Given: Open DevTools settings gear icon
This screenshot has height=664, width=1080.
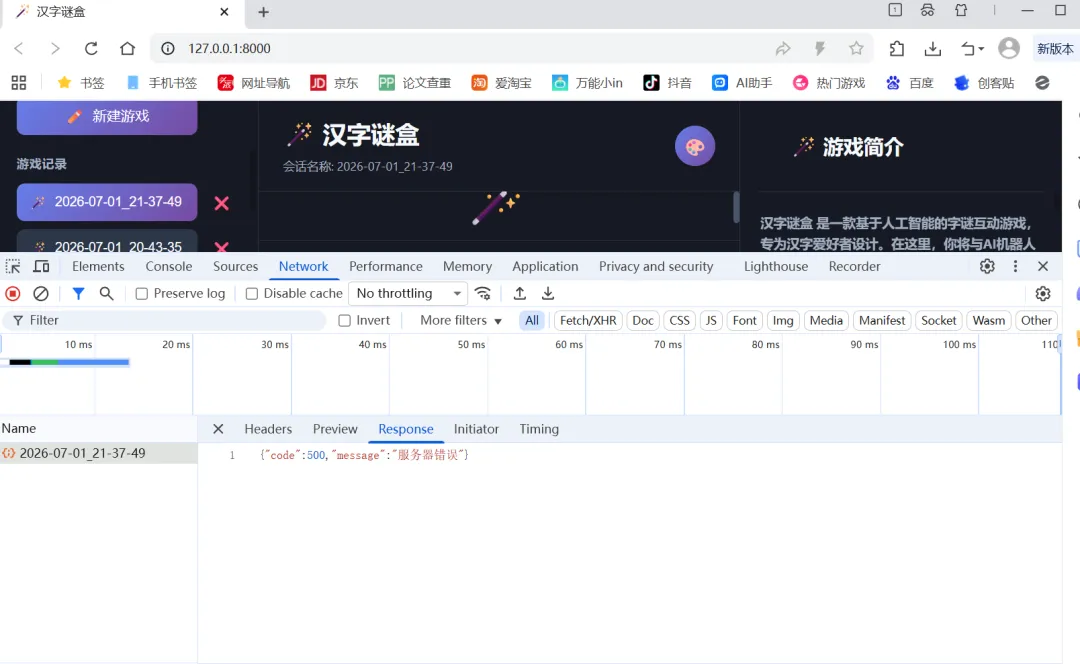Looking at the screenshot, I should tap(987, 267).
